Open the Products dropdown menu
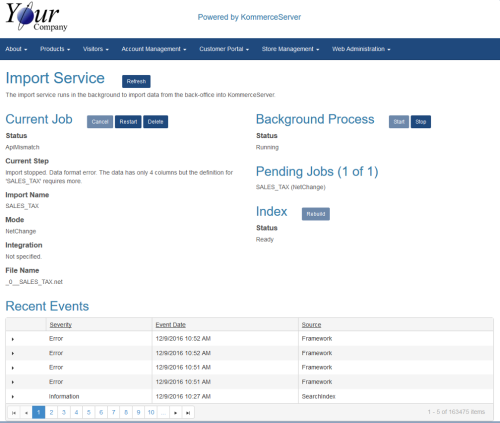Viewport: 500px width, 423px height. coord(55,49)
